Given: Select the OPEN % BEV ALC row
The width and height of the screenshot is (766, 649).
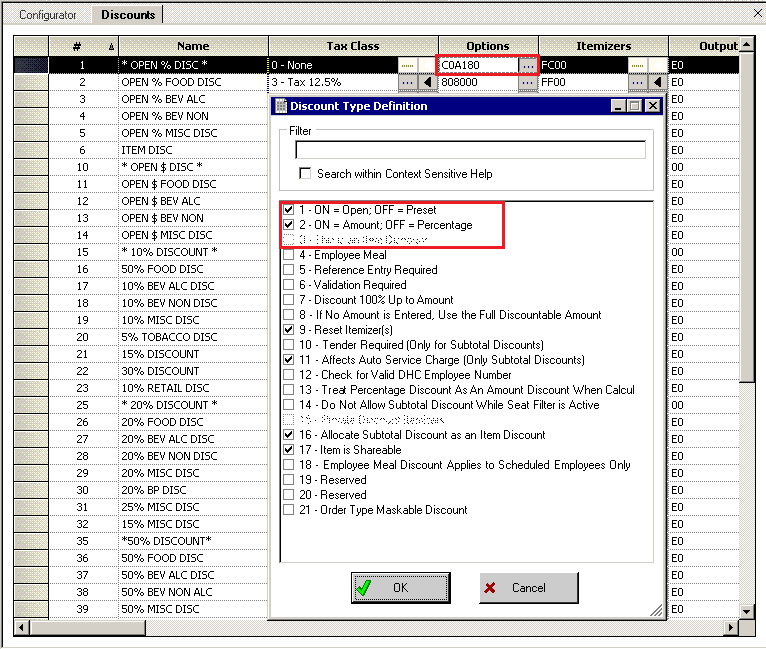Looking at the screenshot, I should (x=193, y=99).
